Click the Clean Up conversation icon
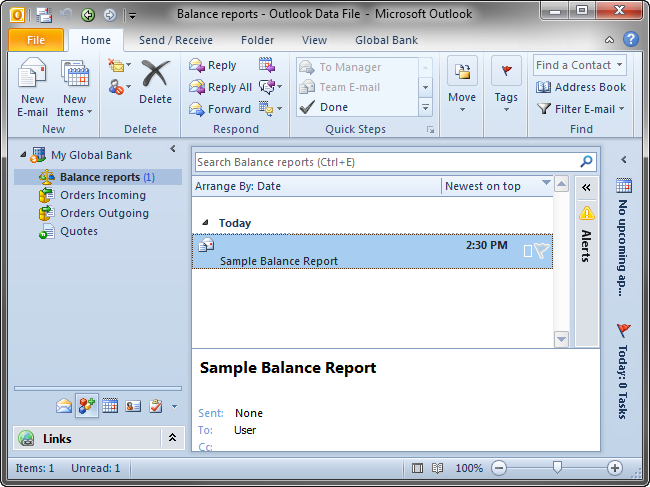This screenshot has width=650, height=487. pos(116,65)
